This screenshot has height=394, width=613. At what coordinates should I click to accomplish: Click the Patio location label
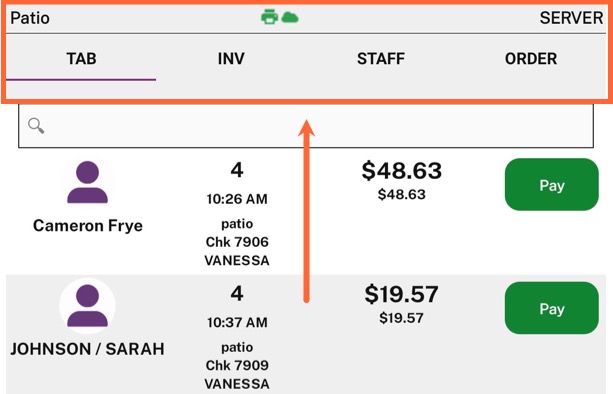[x=30, y=18]
